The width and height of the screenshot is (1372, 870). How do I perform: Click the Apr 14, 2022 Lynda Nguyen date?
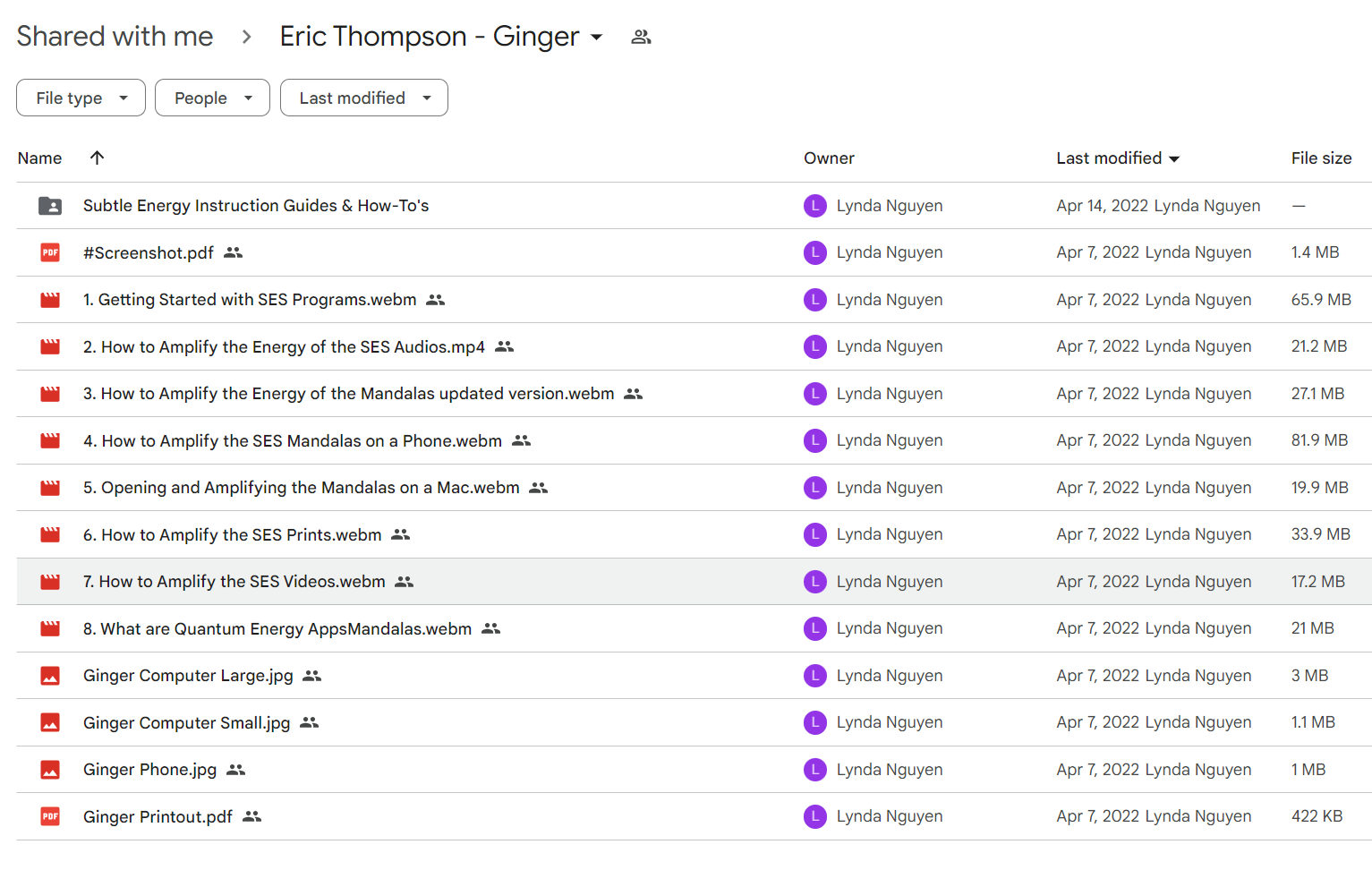pos(1158,206)
